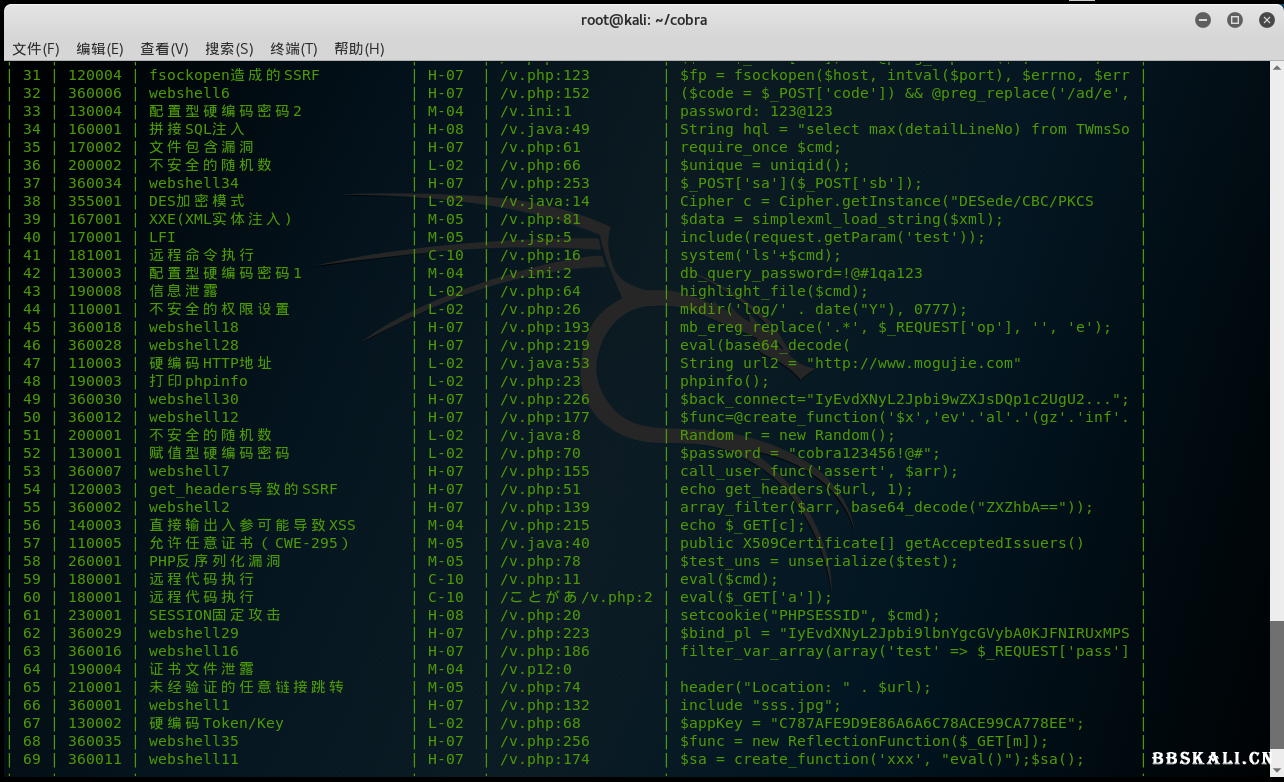
Task: Open the 文件(F) menu
Action: coord(35,49)
